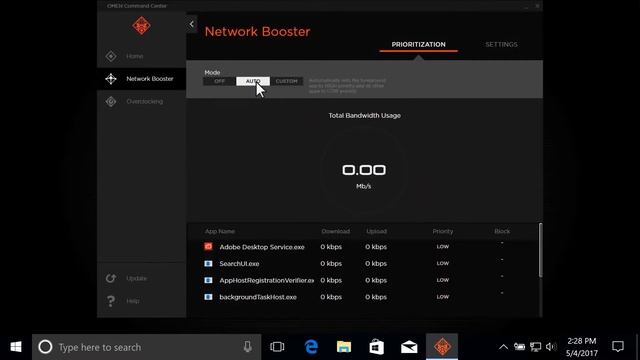Toggle block for backgroundTaskHost.exe
640x360 pixels.
[x=502, y=293]
